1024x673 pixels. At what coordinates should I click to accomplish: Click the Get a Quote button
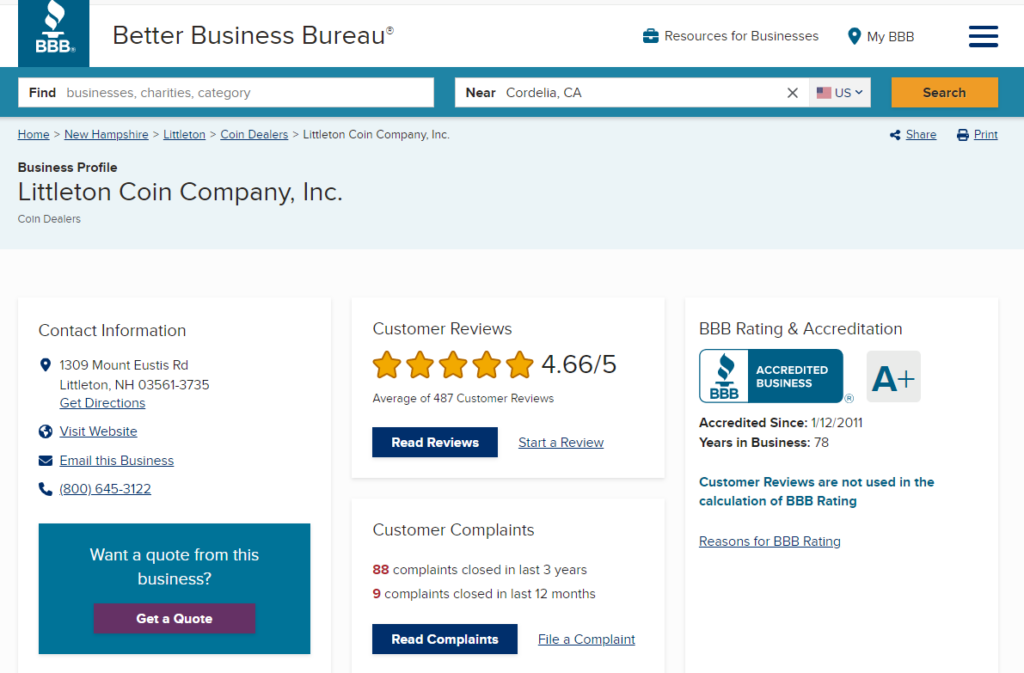pyautogui.click(x=174, y=618)
